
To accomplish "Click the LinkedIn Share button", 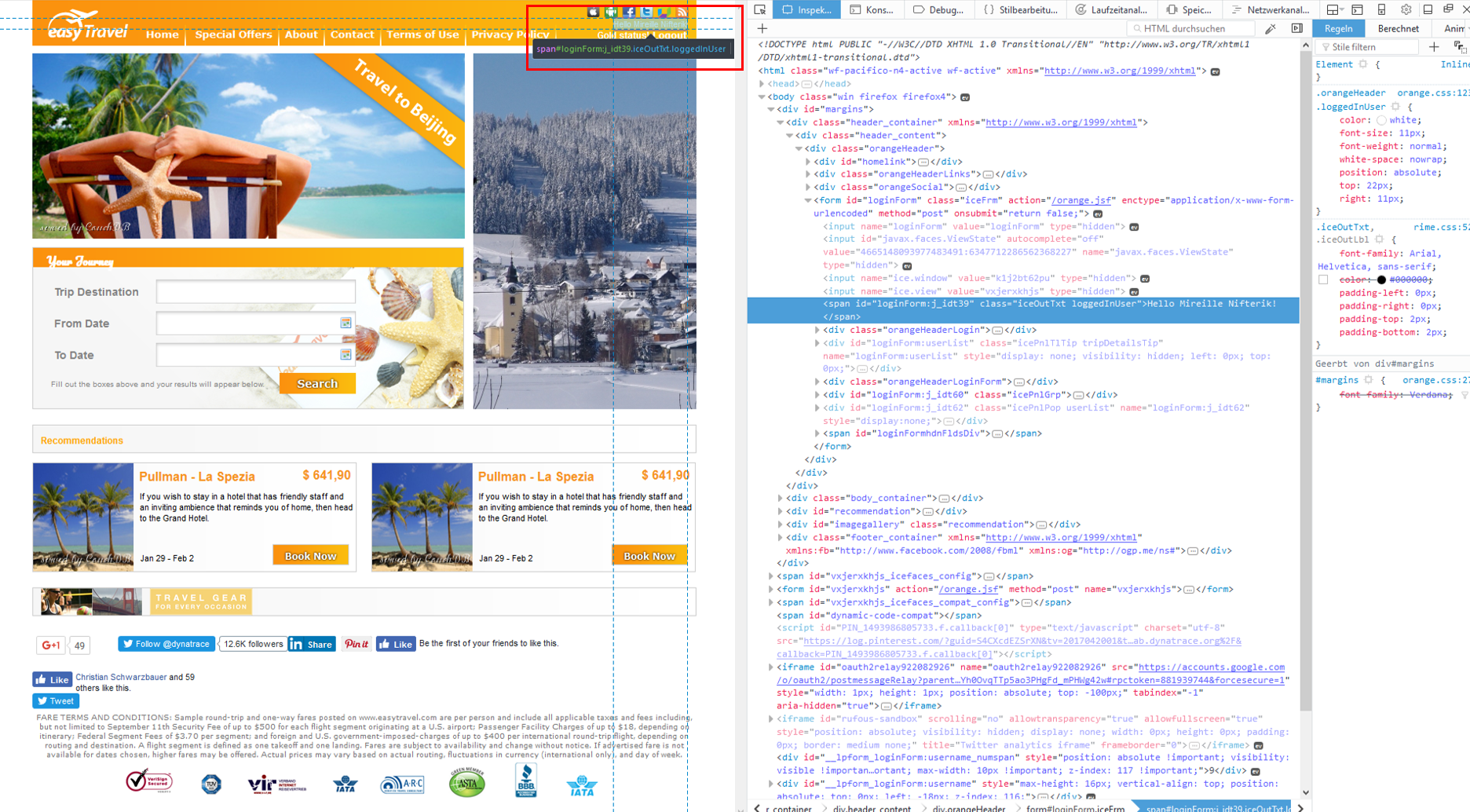I will pos(312,644).
